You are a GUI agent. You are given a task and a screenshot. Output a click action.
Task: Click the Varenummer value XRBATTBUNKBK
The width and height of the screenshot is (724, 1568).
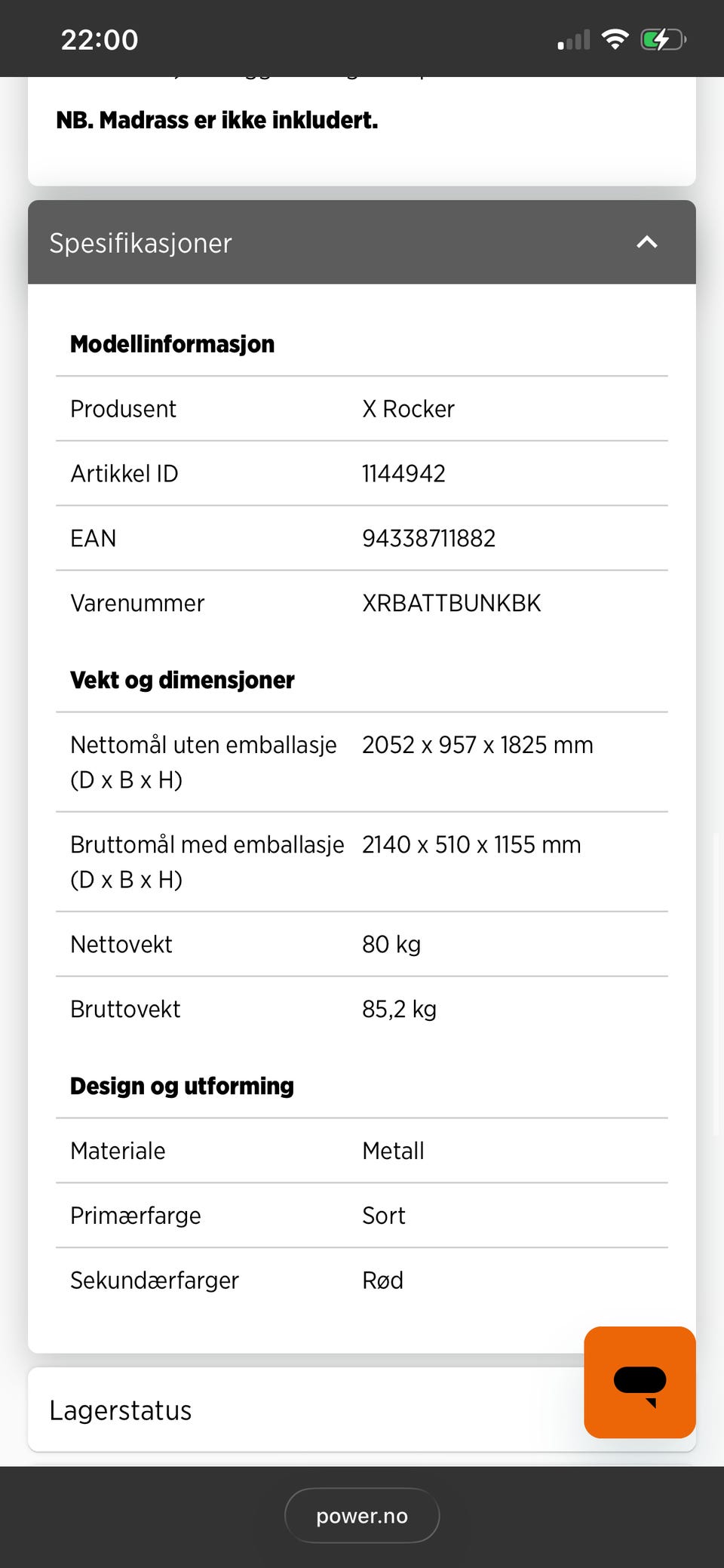(451, 603)
